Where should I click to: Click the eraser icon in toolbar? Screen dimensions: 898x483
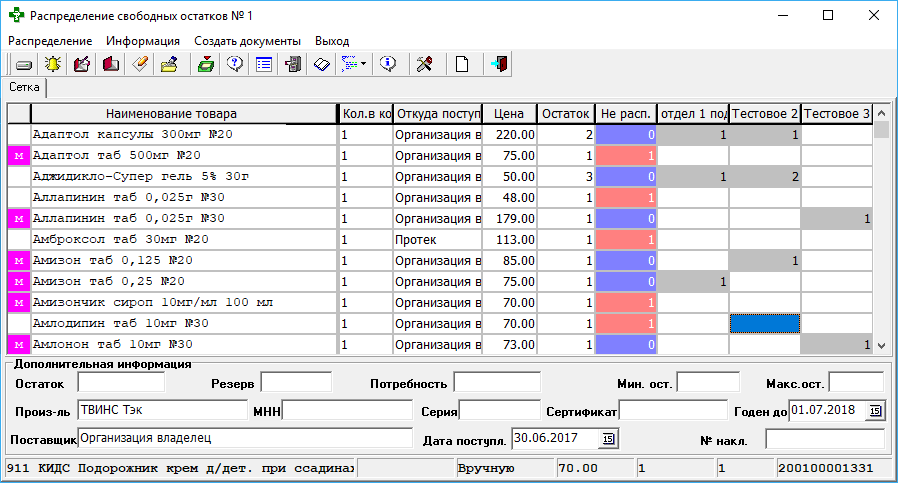140,64
